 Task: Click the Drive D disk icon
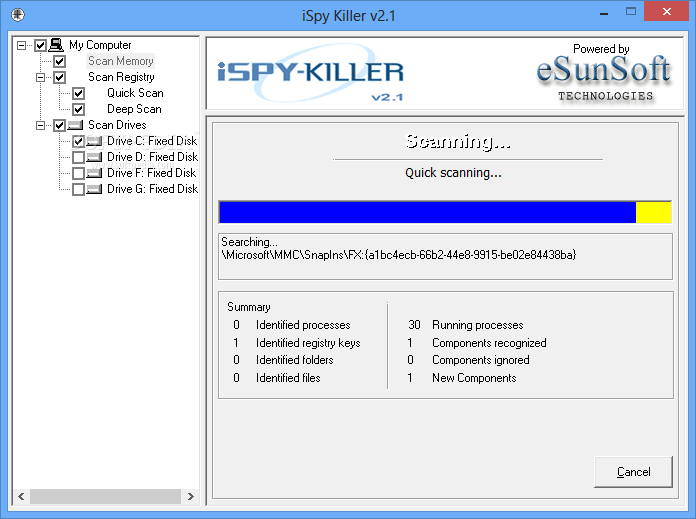94,157
